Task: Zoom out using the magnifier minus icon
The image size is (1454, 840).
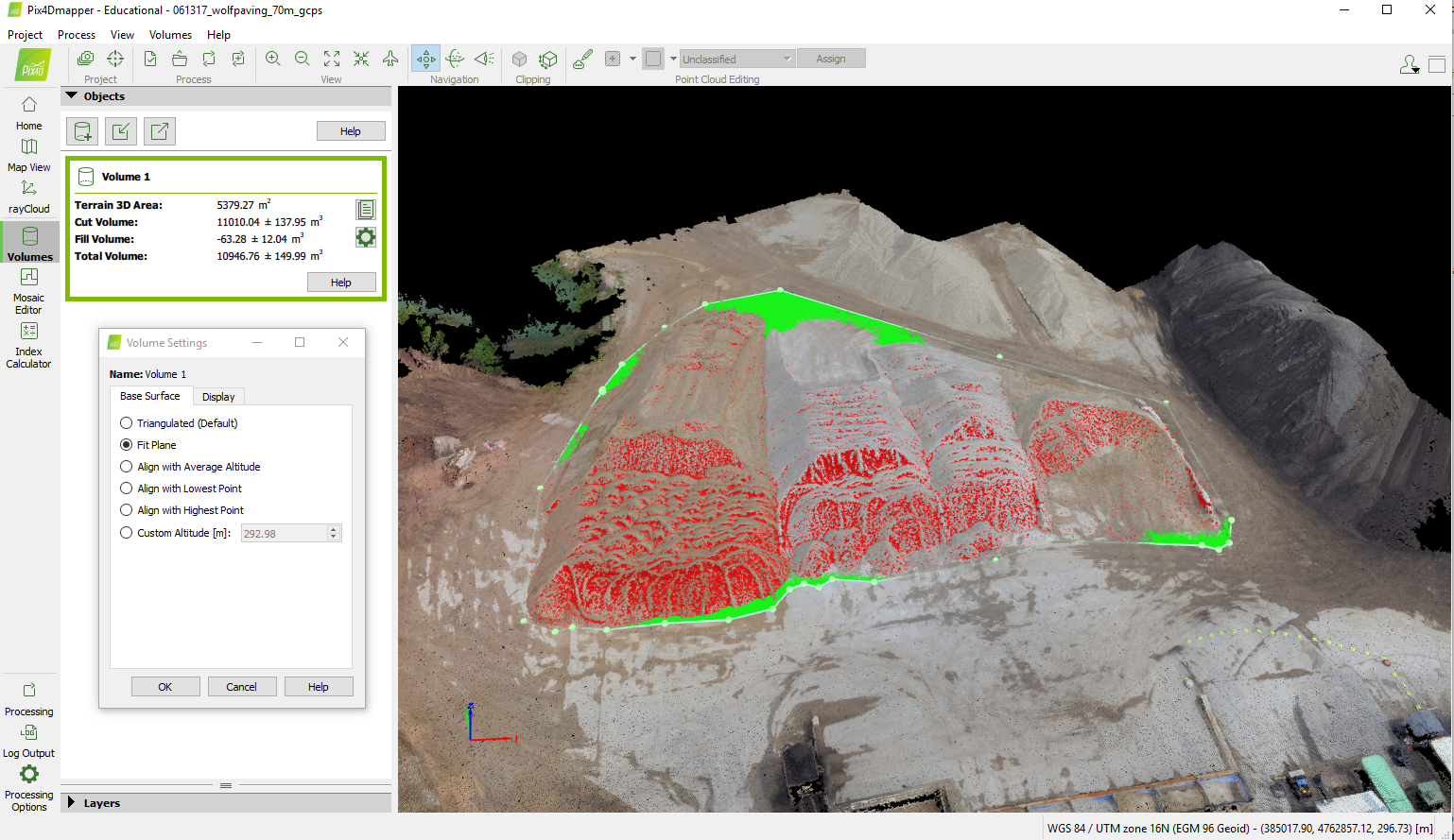Action: (303, 59)
